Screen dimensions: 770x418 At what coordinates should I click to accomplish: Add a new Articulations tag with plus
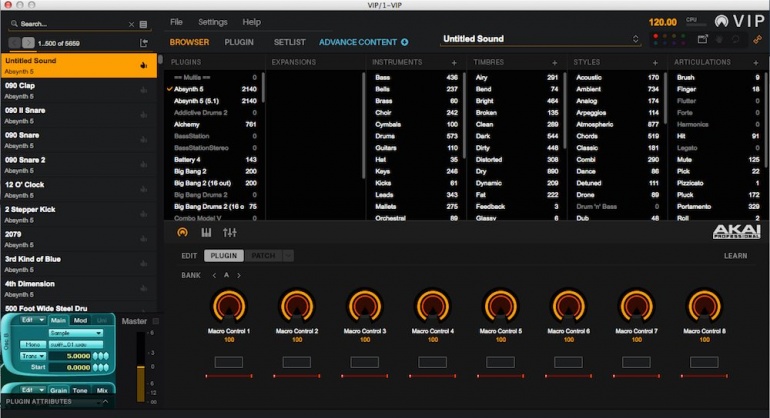756,62
